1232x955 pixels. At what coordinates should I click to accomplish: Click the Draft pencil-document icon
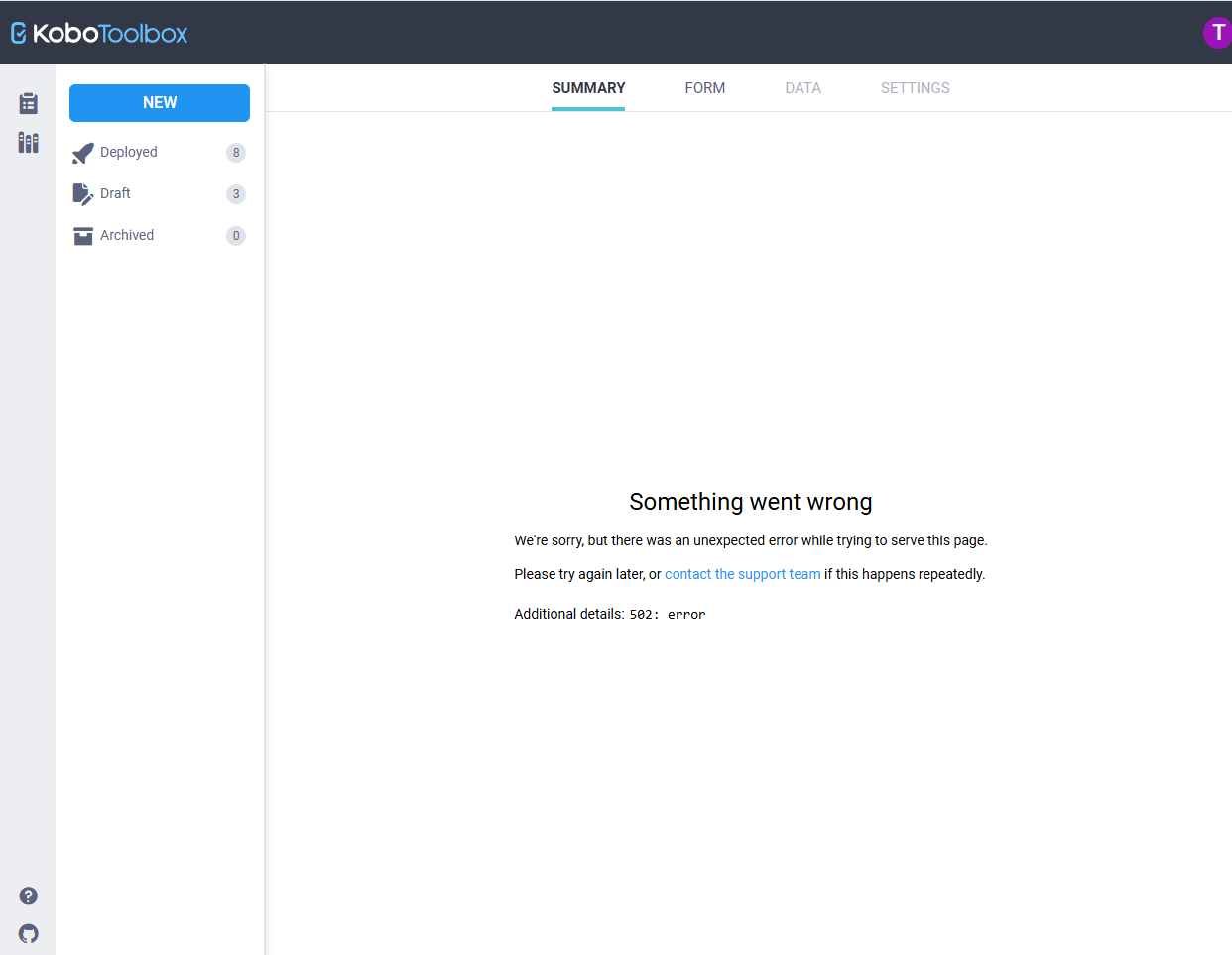tap(83, 194)
